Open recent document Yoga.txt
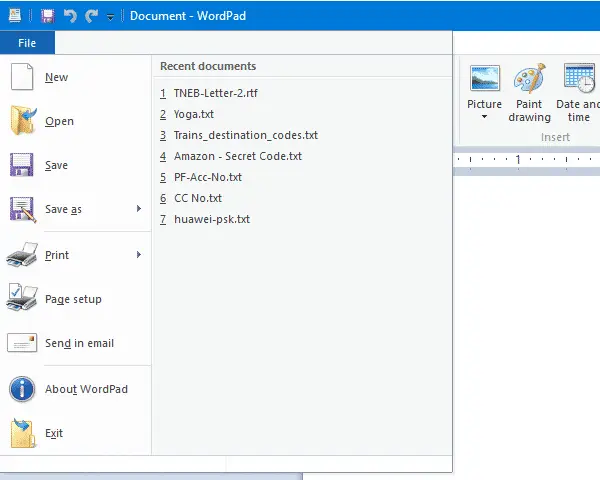Screen dimensions: 600x480 click(302, 114)
